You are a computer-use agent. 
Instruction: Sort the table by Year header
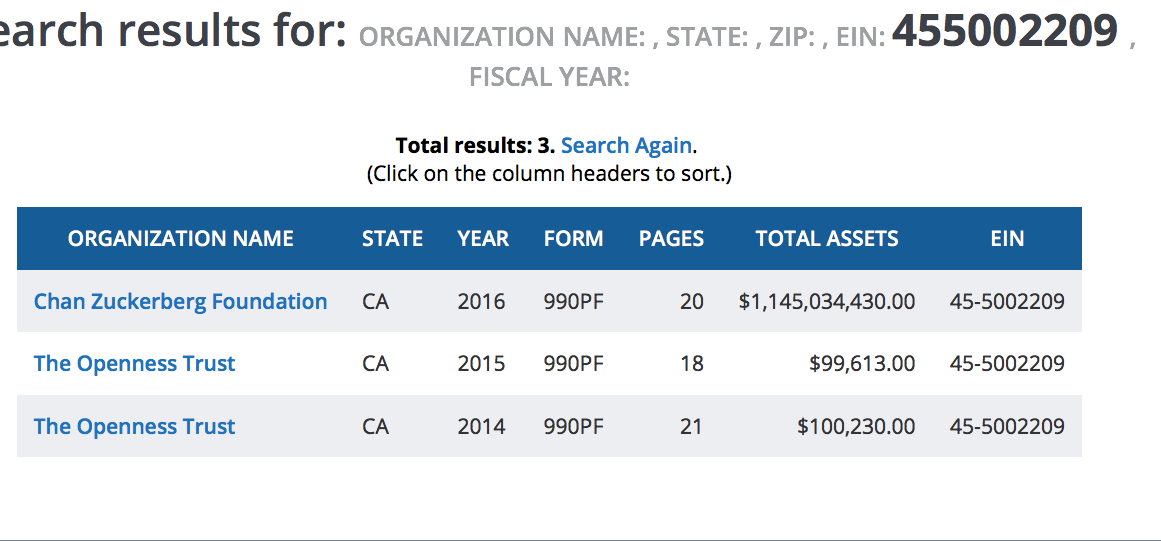483,238
